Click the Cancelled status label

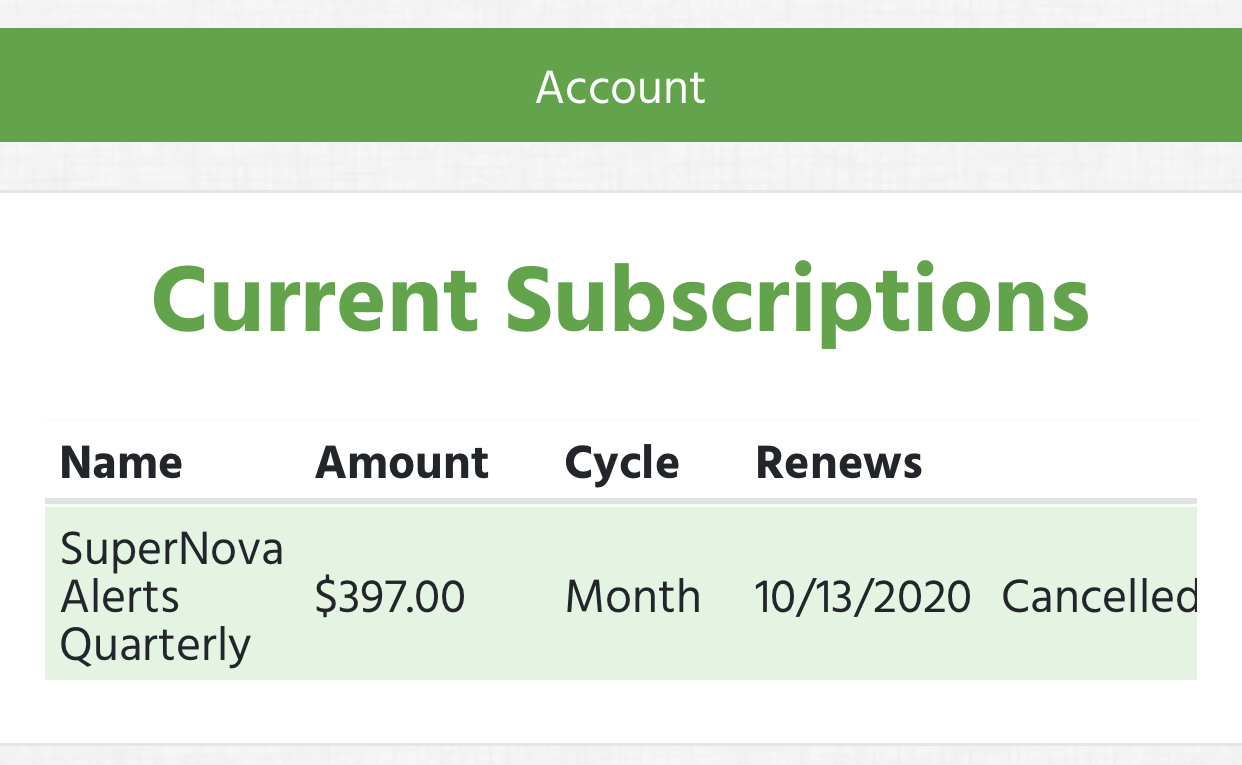pyautogui.click(x=1099, y=597)
